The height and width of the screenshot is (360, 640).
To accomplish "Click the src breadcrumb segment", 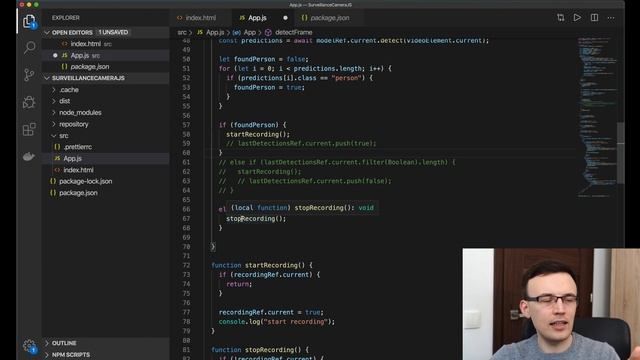I will (x=182, y=32).
